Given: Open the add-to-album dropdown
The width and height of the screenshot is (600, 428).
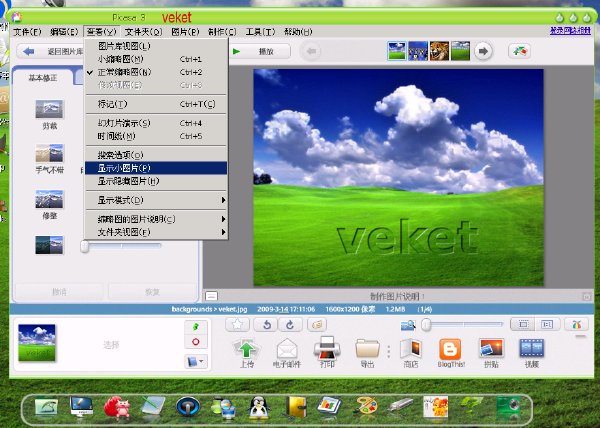Looking at the screenshot, I should click(196, 361).
